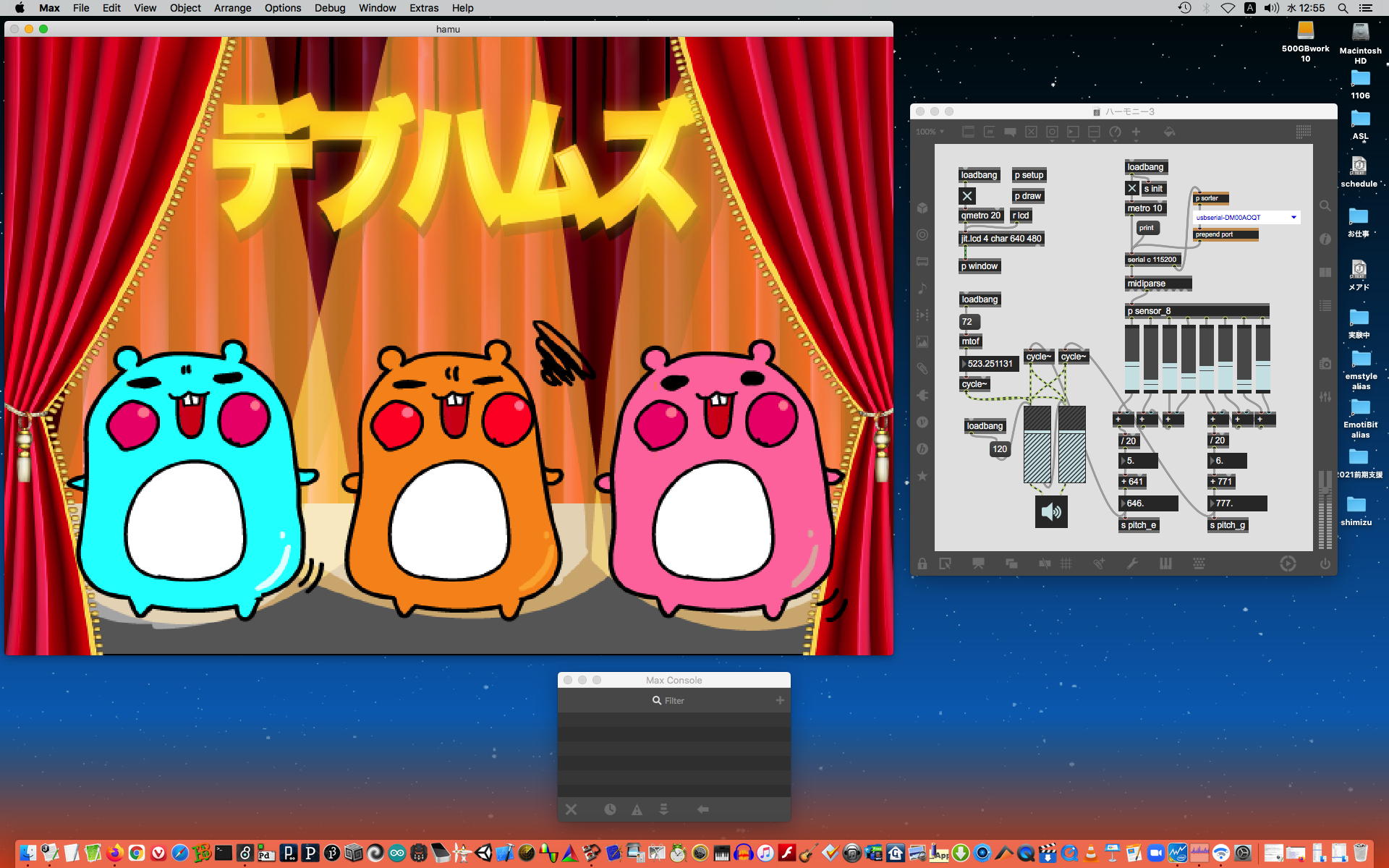The image size is (1389, 868).
Task: Open the Extras menu
Action: point(423,8)
